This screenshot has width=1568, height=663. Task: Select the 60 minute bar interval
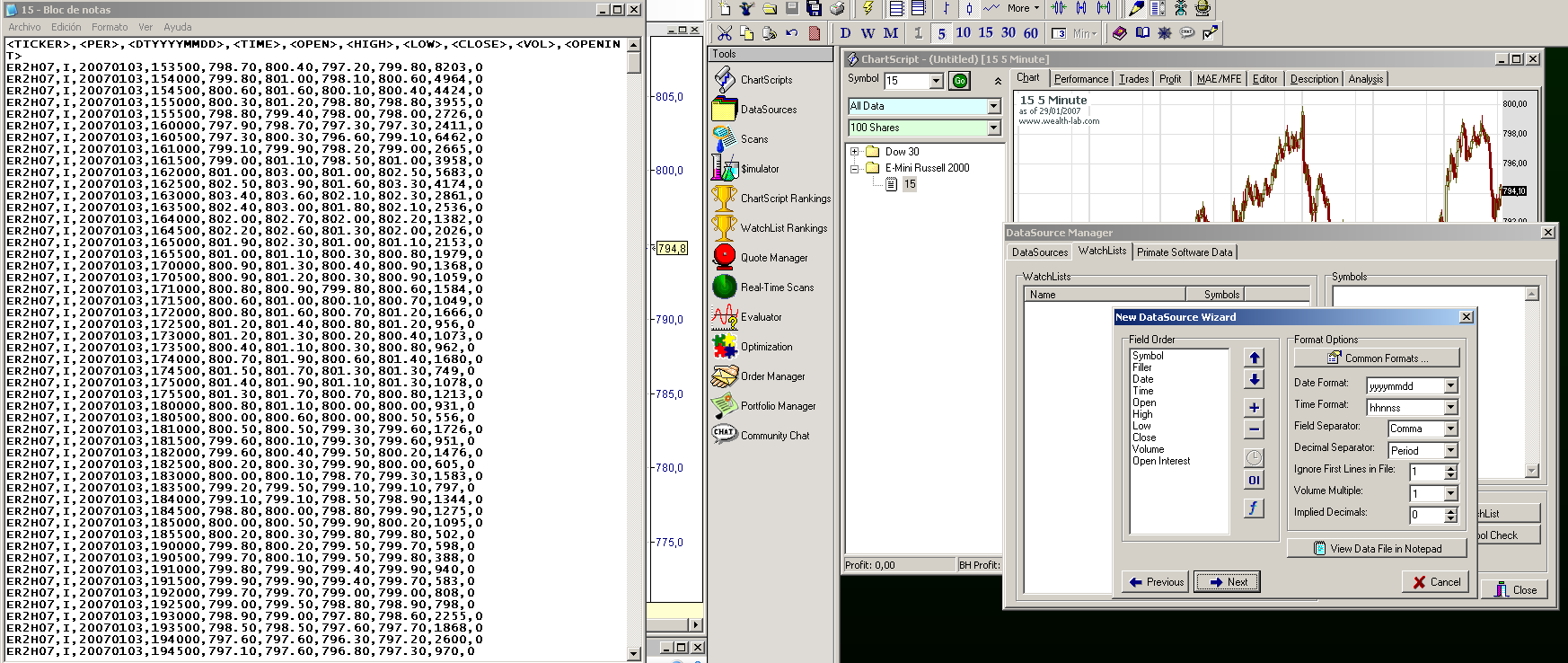pyautogui.click(x=1031, y=33)
